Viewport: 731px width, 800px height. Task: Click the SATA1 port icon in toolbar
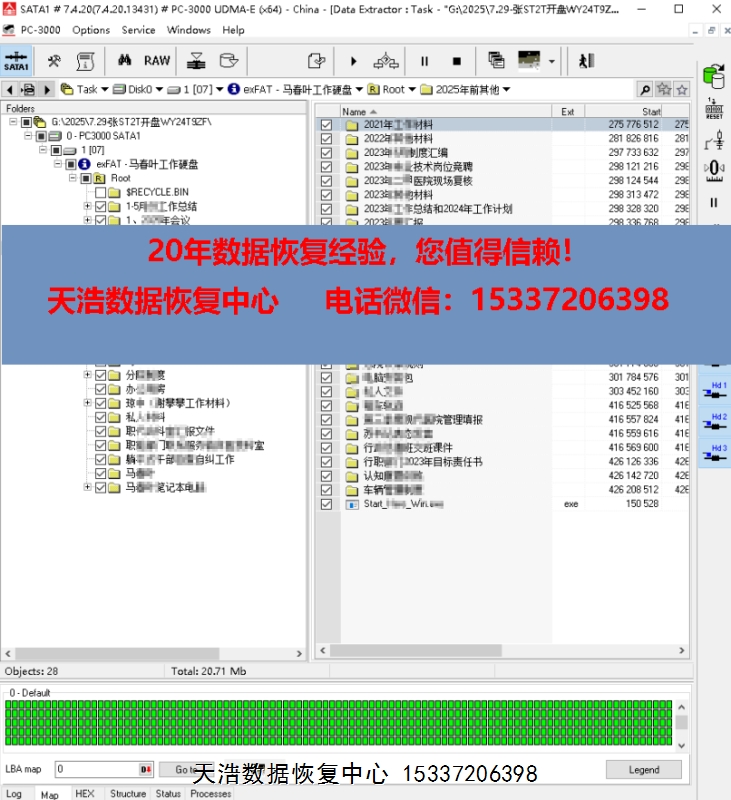pos(16,60)
